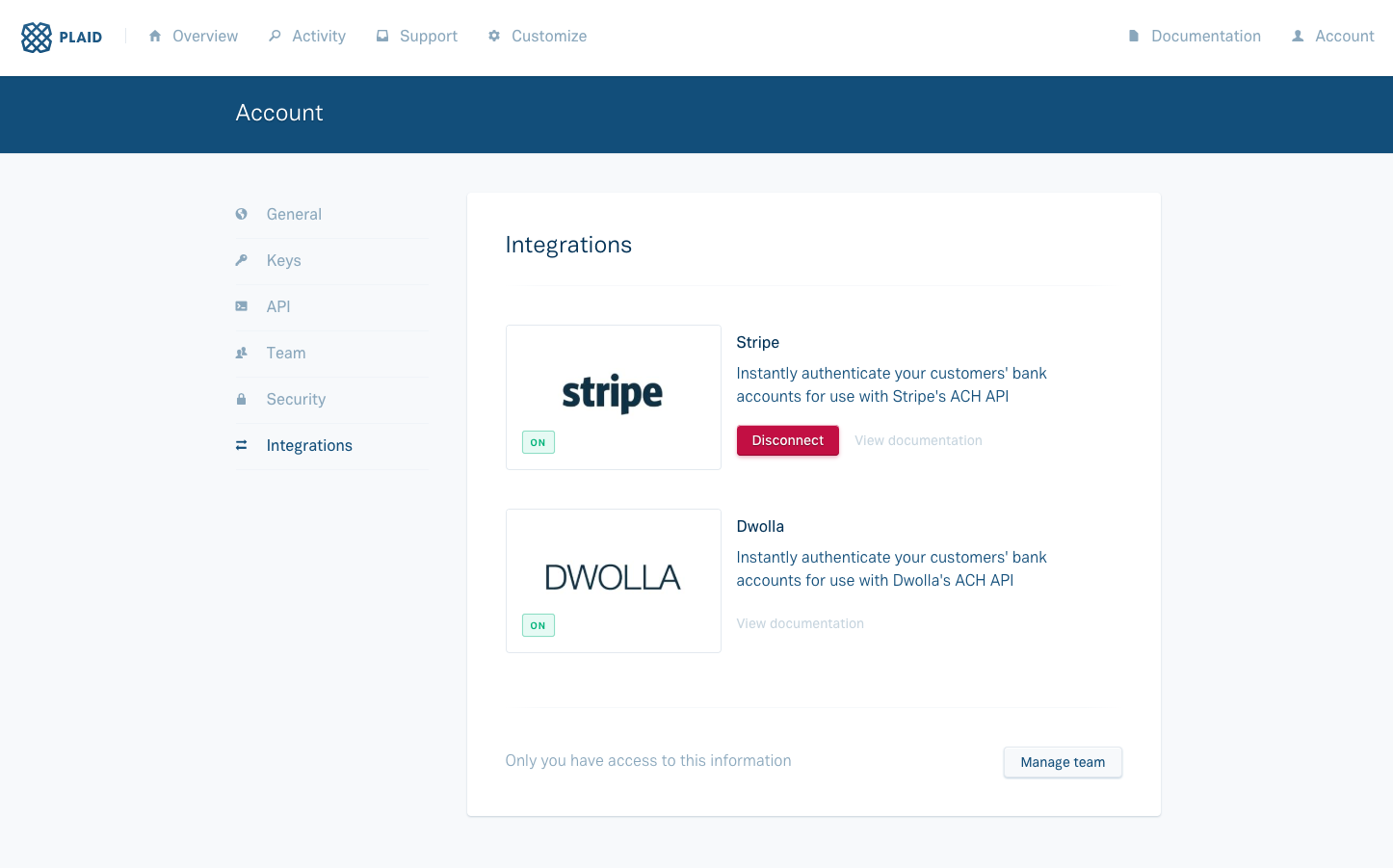1393x868 pixels.
Task: Click the padlock icon beside Security
Action: click(241, 398)
